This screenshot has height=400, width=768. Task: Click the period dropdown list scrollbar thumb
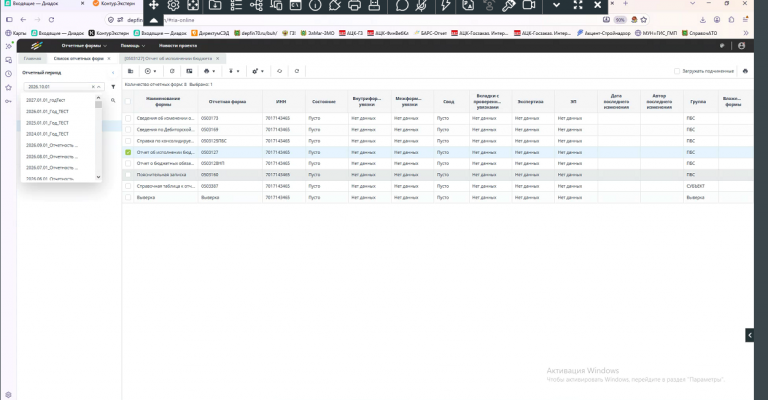(x=98, y=105)
